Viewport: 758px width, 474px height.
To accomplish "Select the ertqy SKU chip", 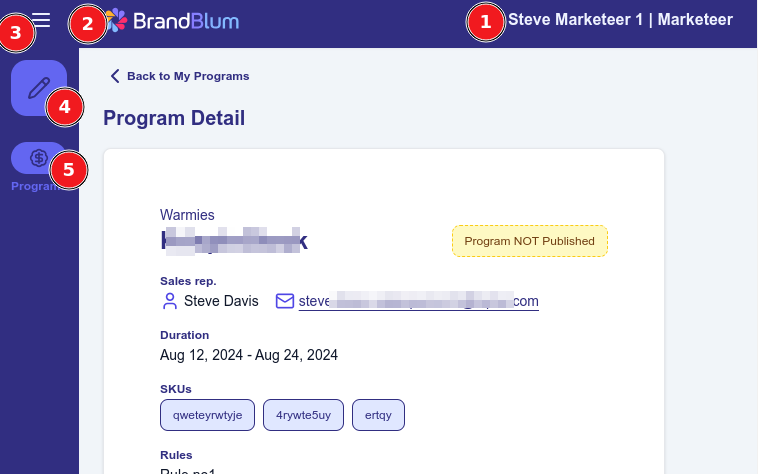I will [378, 415].
